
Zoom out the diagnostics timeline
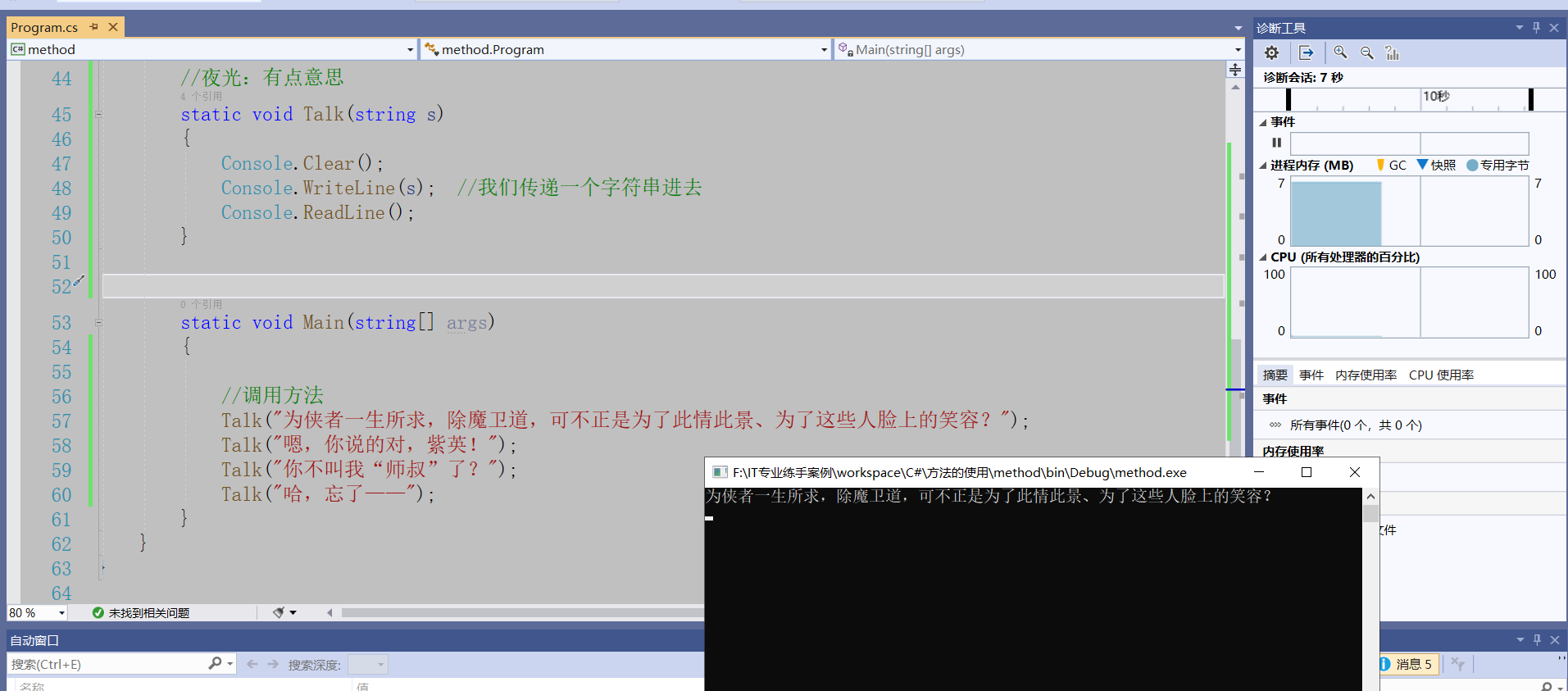[1366, 52]
